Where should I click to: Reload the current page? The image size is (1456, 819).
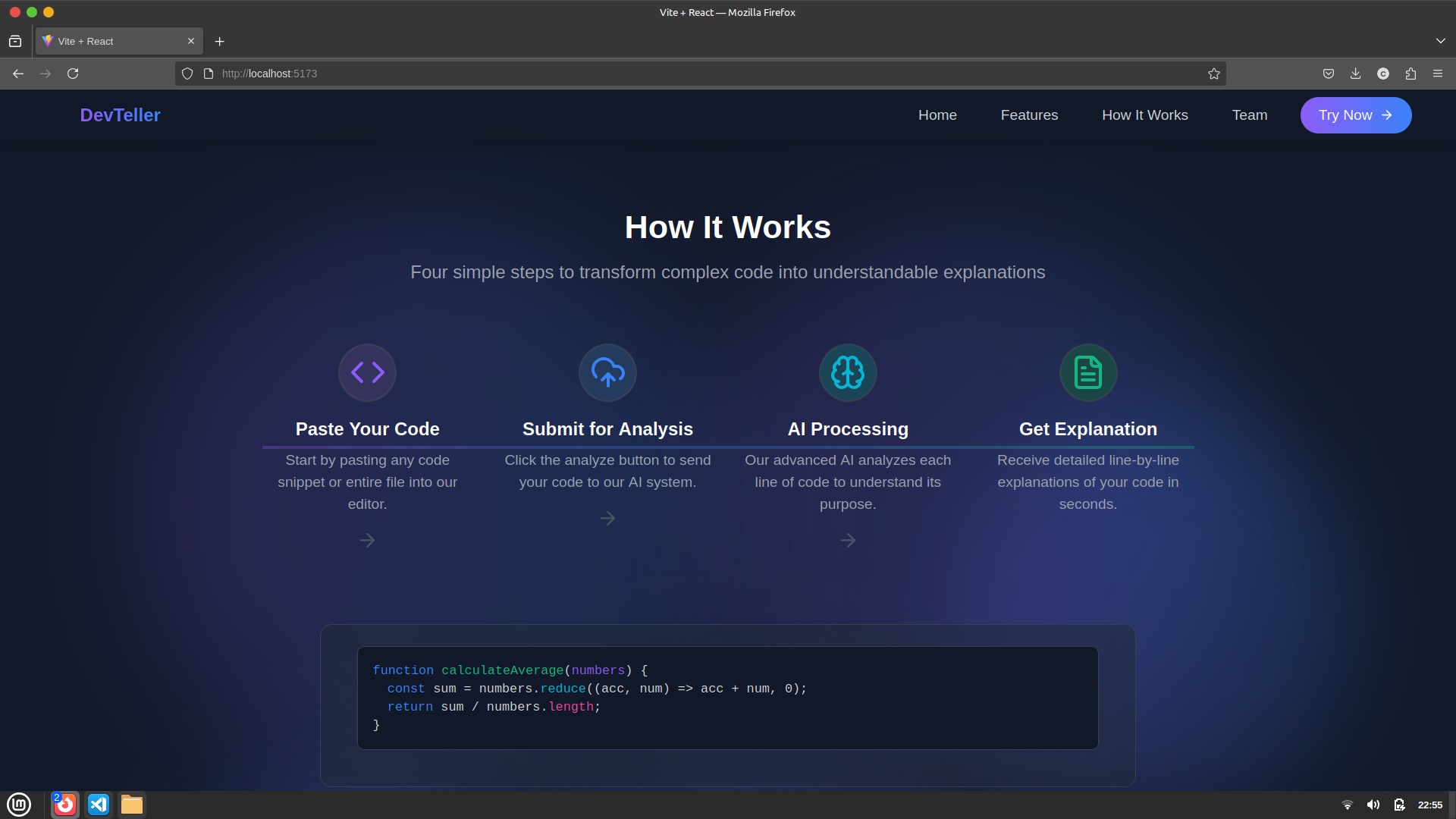(73, 74)
